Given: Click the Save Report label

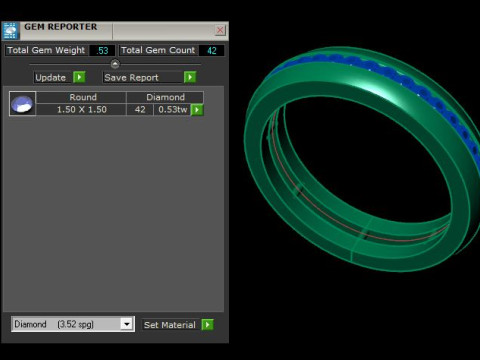Looking at the screenshot, I should [x=131, y=78].
